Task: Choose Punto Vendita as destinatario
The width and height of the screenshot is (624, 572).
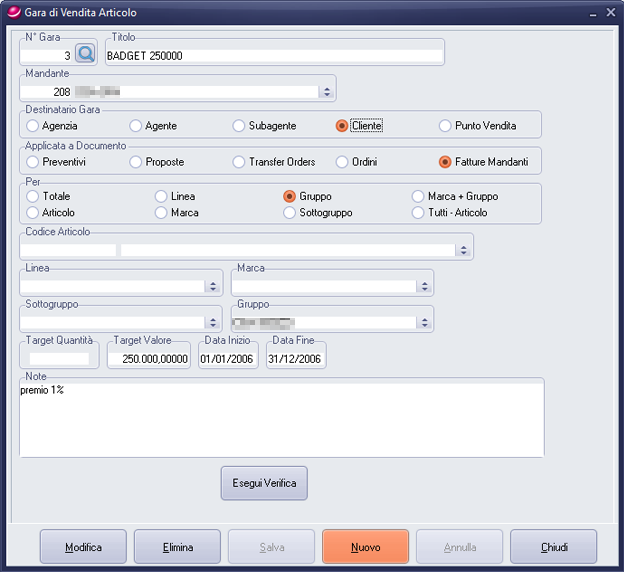Action: click(446, 126)
